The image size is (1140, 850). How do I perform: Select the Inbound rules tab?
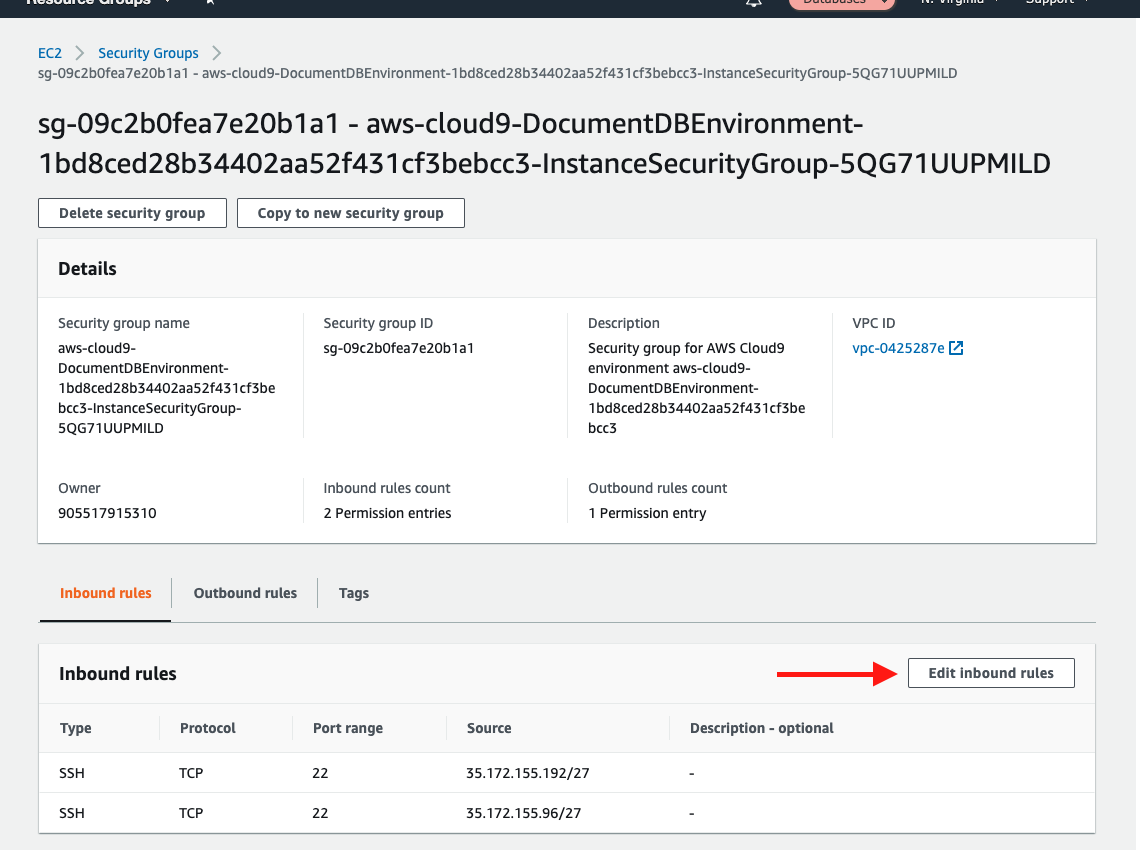pyautogui.click(x=105, y=593)
